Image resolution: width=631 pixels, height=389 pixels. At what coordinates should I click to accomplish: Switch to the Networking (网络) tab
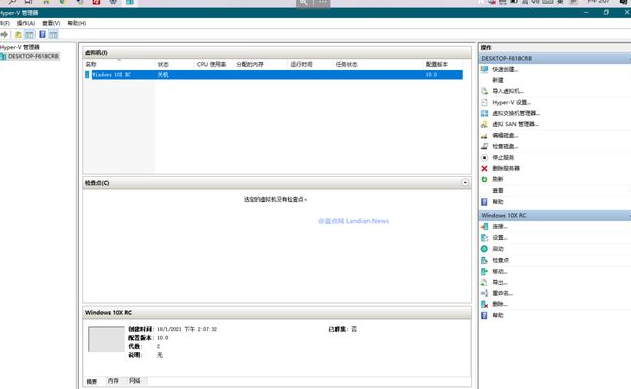click(135, 381)
